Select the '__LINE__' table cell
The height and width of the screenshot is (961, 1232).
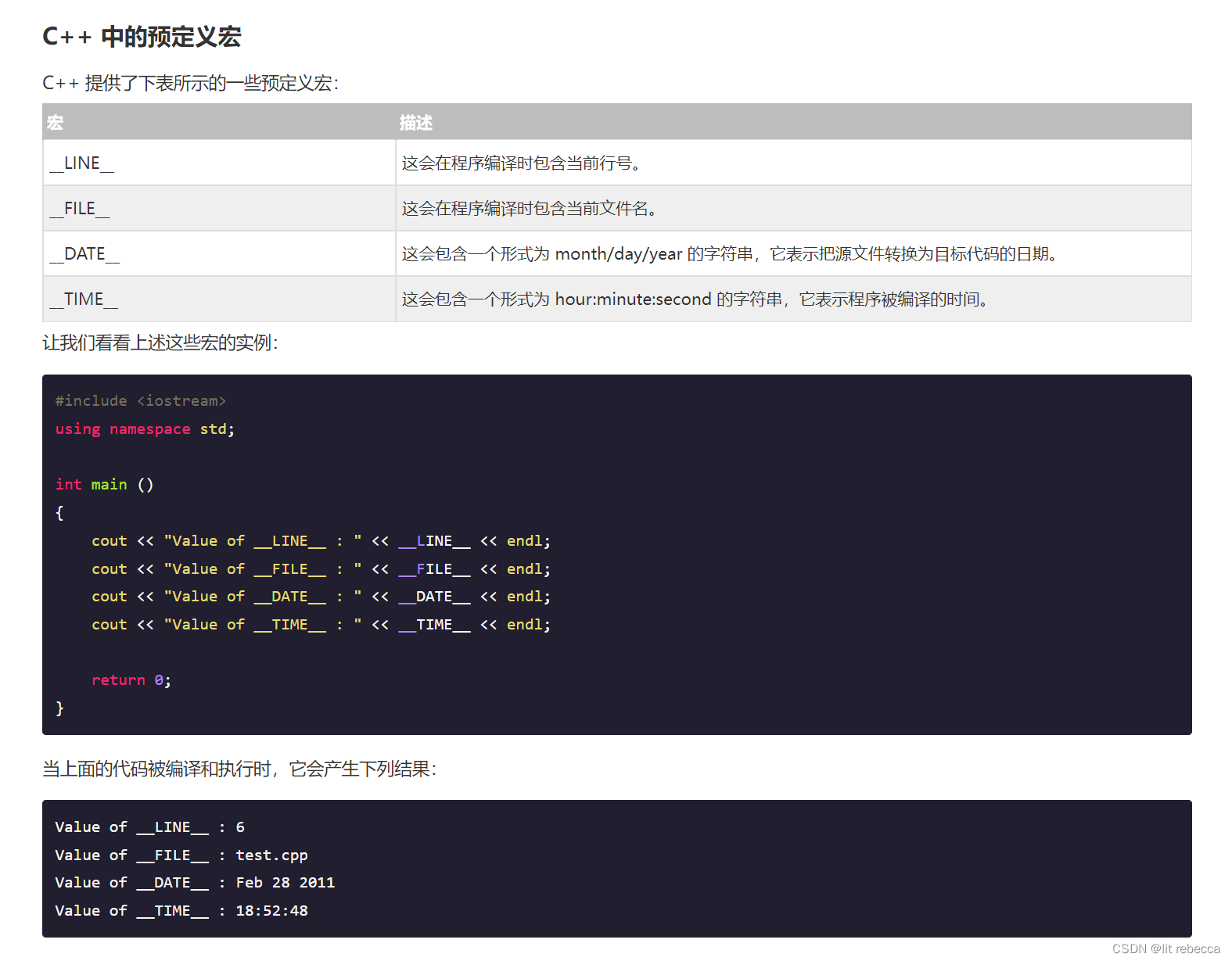tap(219, 163)
